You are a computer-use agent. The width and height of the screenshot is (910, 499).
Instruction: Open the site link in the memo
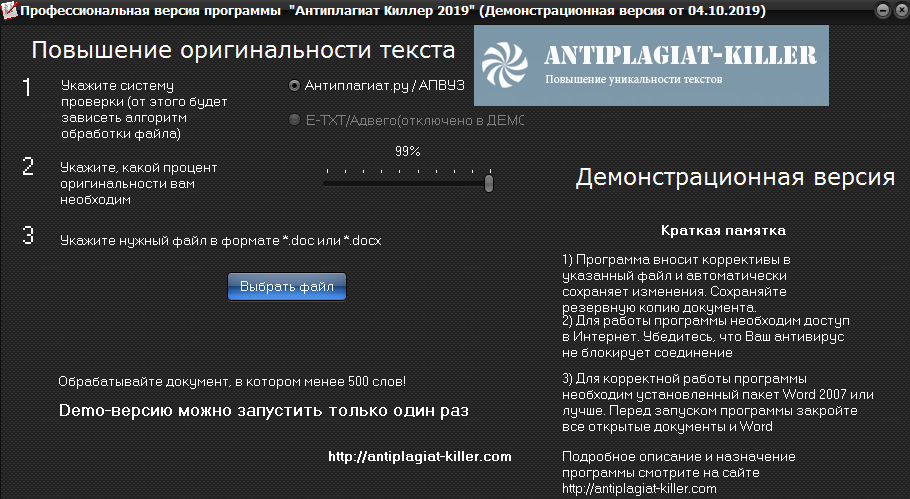(x=639, y=489)
